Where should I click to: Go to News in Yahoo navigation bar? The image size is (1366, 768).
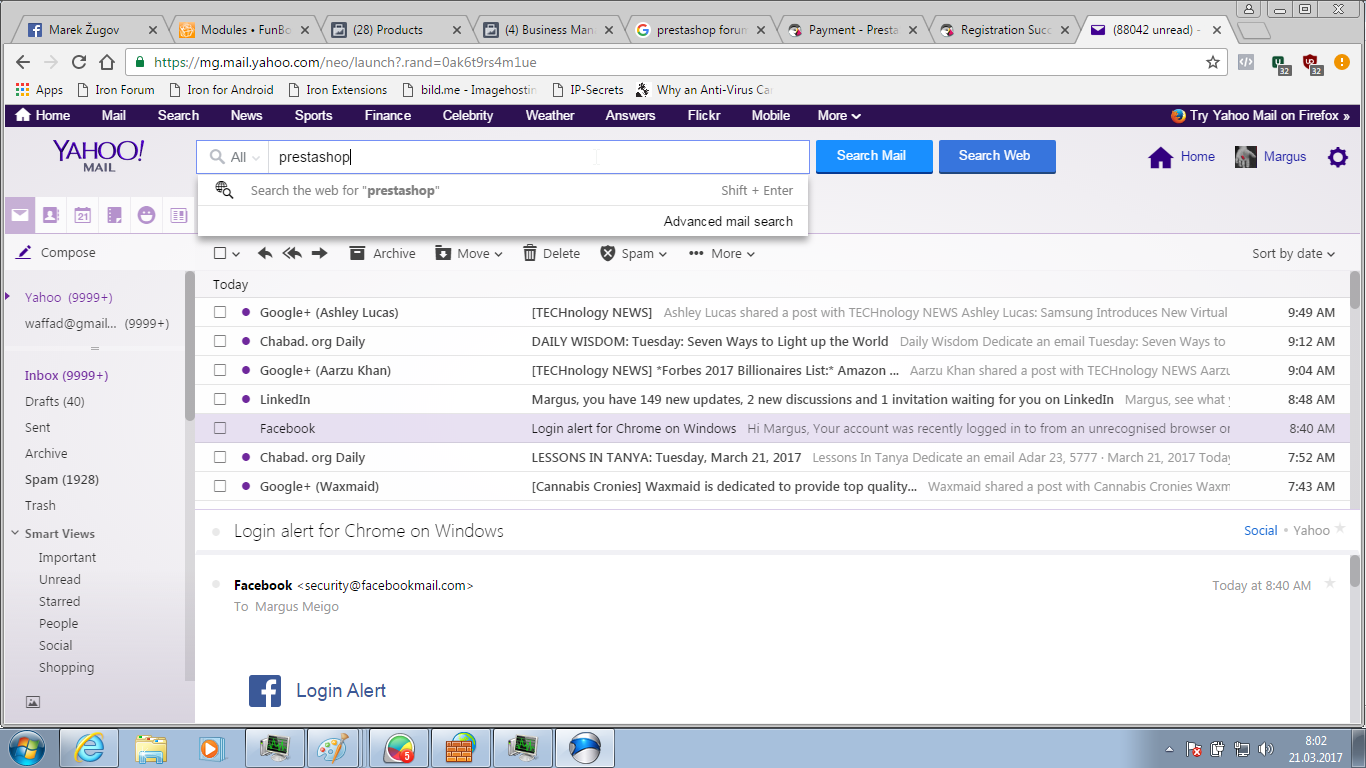point(246,116)
